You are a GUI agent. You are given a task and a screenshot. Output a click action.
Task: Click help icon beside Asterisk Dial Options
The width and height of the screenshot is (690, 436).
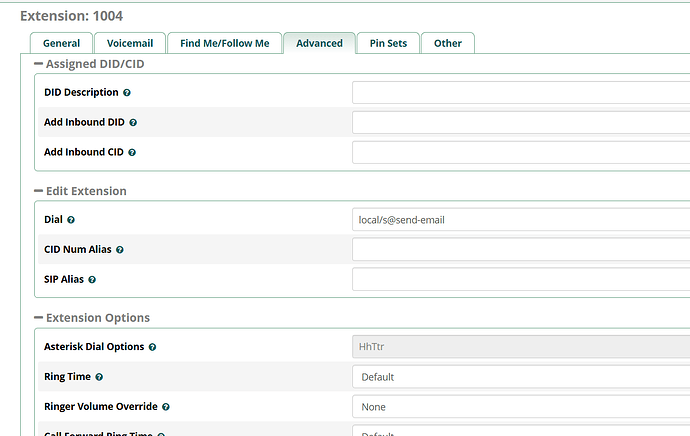click(x=153, y=347)
